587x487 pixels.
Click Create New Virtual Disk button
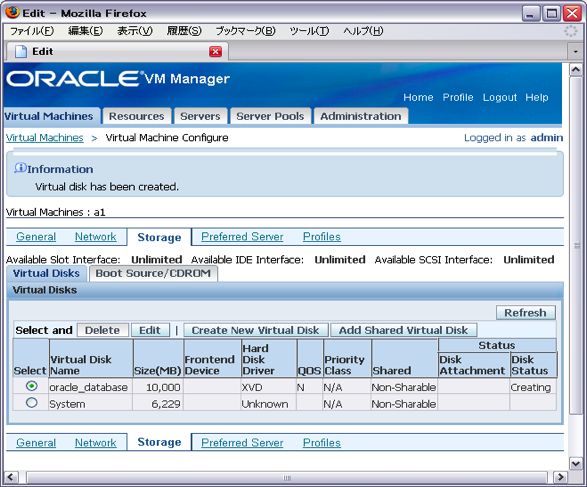255,330
